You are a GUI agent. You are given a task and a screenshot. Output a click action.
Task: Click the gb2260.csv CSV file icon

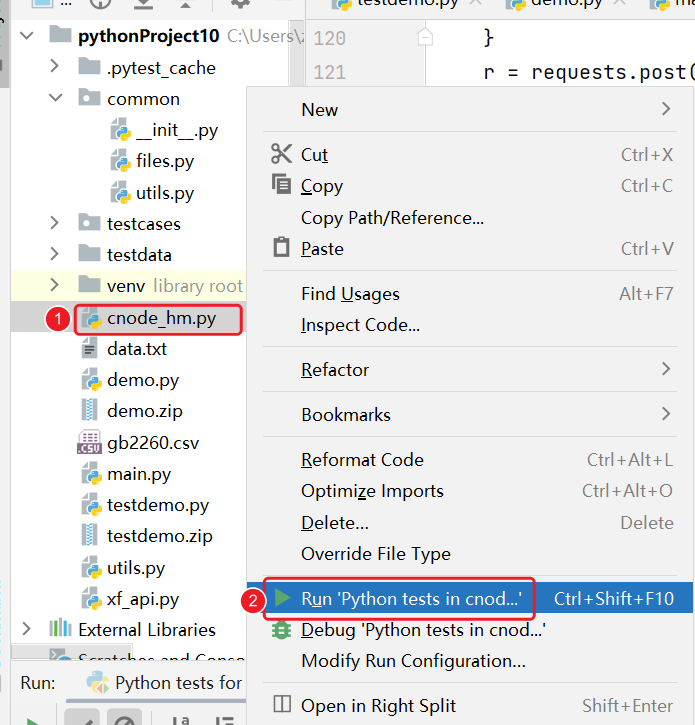(89, 442)
